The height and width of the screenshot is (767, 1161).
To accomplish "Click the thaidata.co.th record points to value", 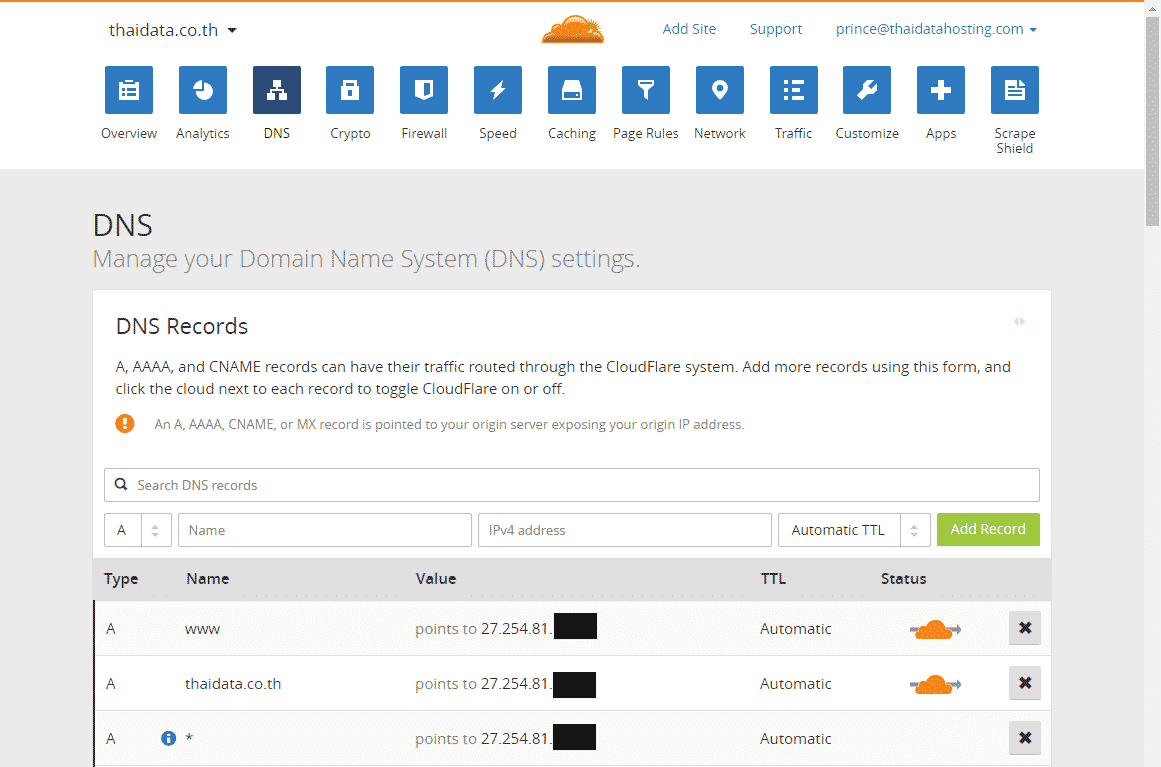I will pos(506,683).
